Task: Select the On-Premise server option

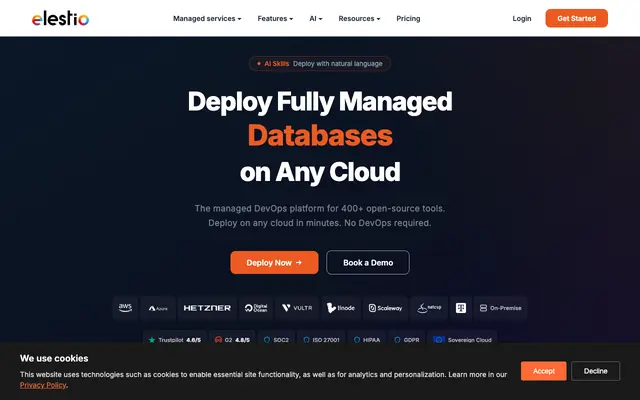Action: point(500,308)
